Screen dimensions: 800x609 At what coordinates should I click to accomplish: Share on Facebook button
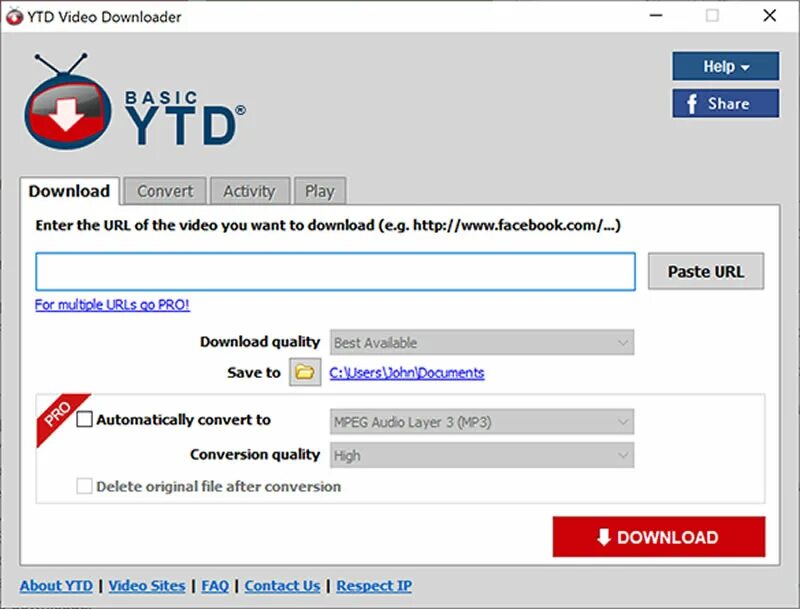pos(726,104)
